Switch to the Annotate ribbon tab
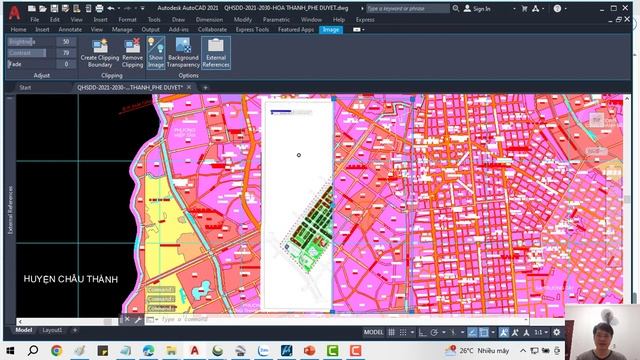640x360 pixels. pyautogui.click(x=70, y=29)
